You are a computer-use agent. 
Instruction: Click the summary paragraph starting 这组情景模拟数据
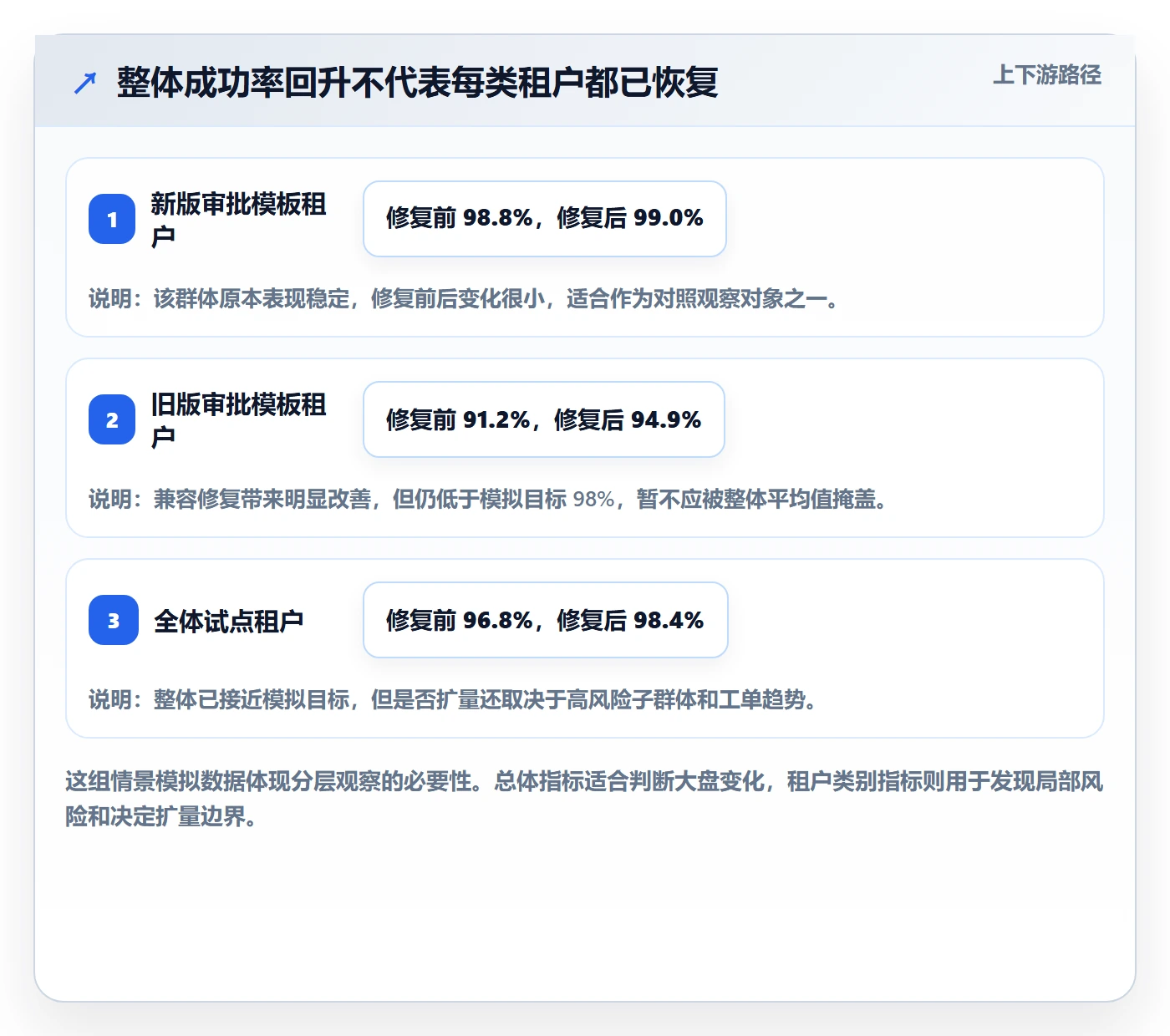[584, 799]
